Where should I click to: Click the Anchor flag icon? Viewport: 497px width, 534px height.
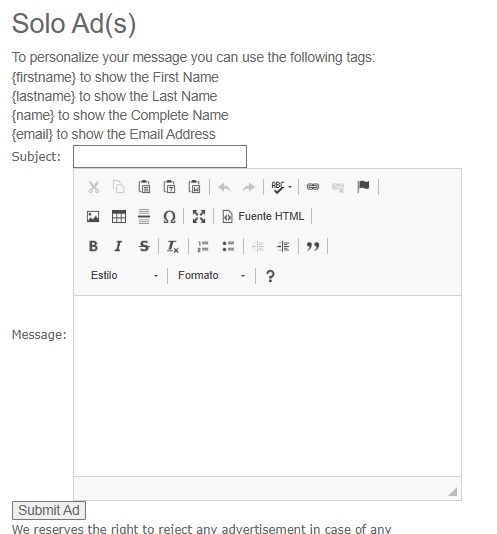coord(363,187)
